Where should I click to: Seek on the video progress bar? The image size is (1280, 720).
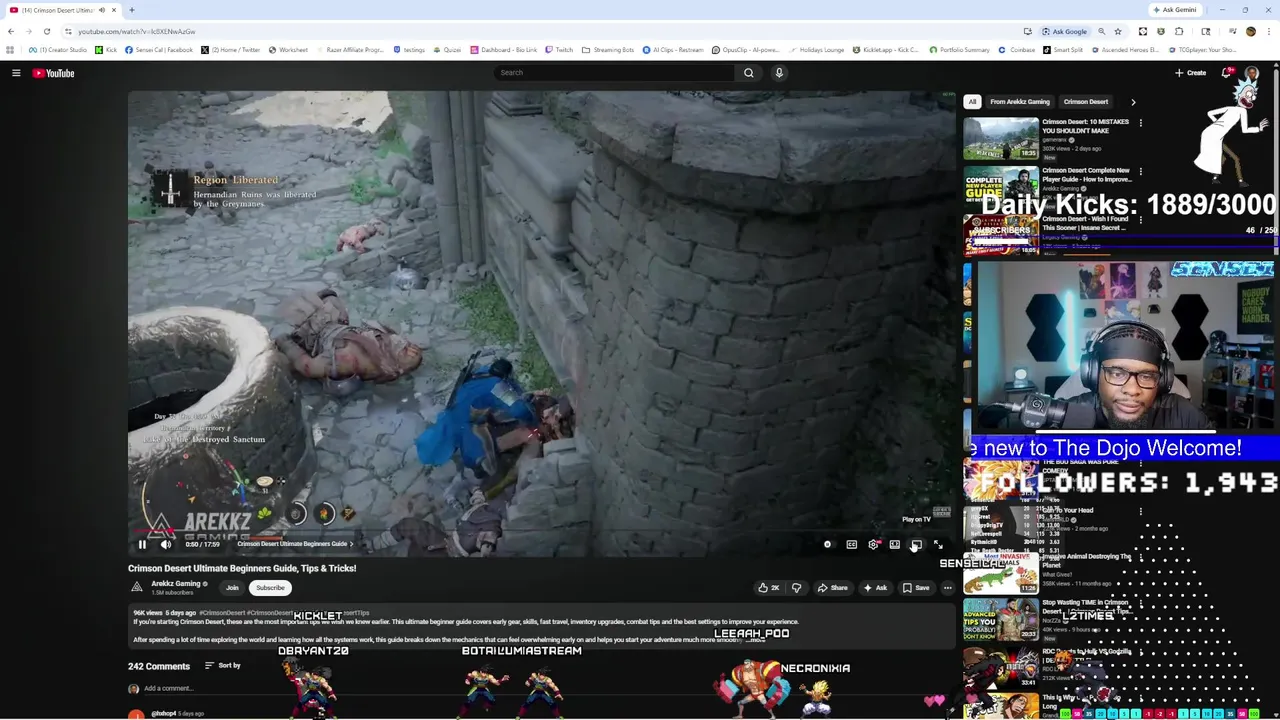541,533
